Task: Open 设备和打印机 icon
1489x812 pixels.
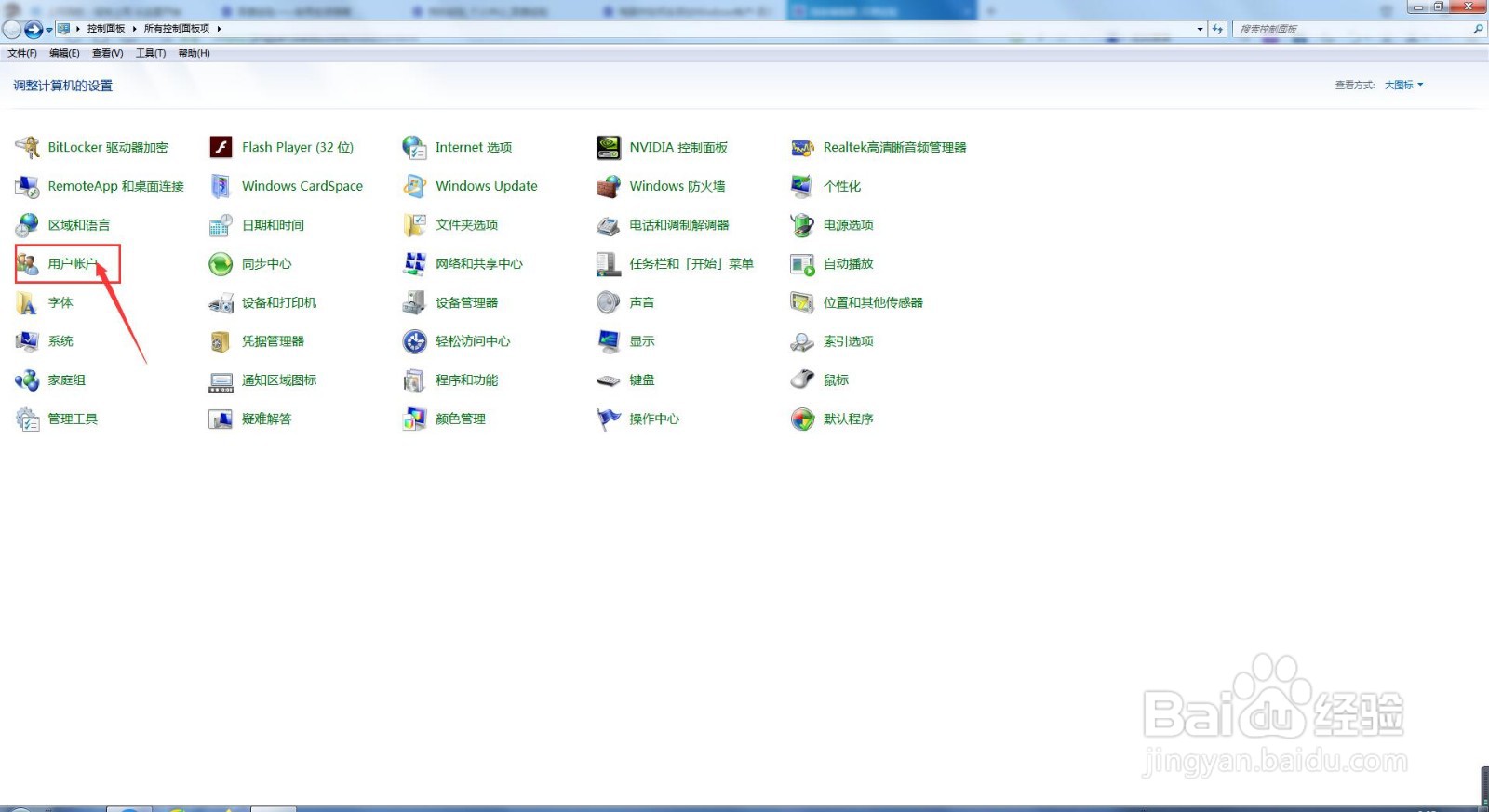Action: [221, 303]
